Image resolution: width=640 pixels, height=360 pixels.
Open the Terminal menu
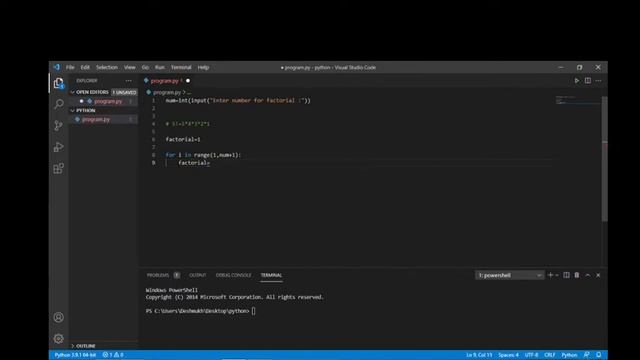click(181, 67)
